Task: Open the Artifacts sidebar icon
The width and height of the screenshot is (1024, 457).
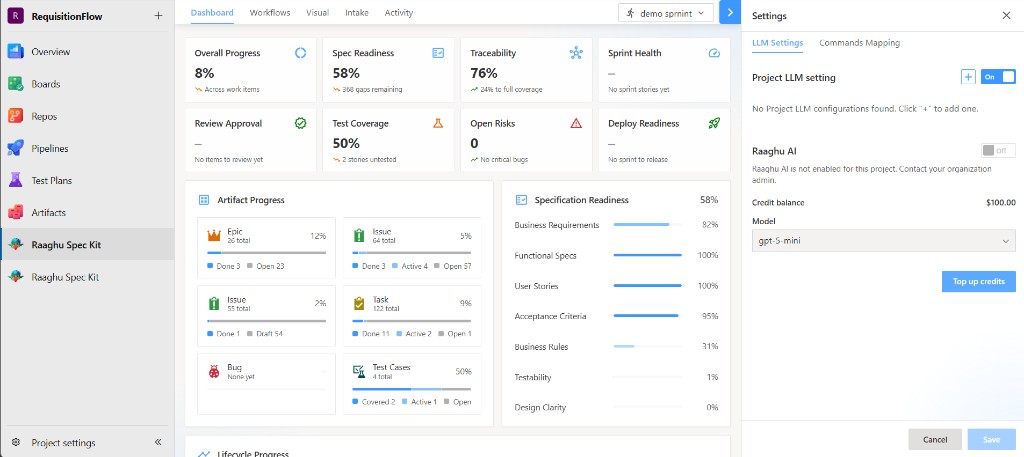Action: pyautogui.click(x=16, y=212)
